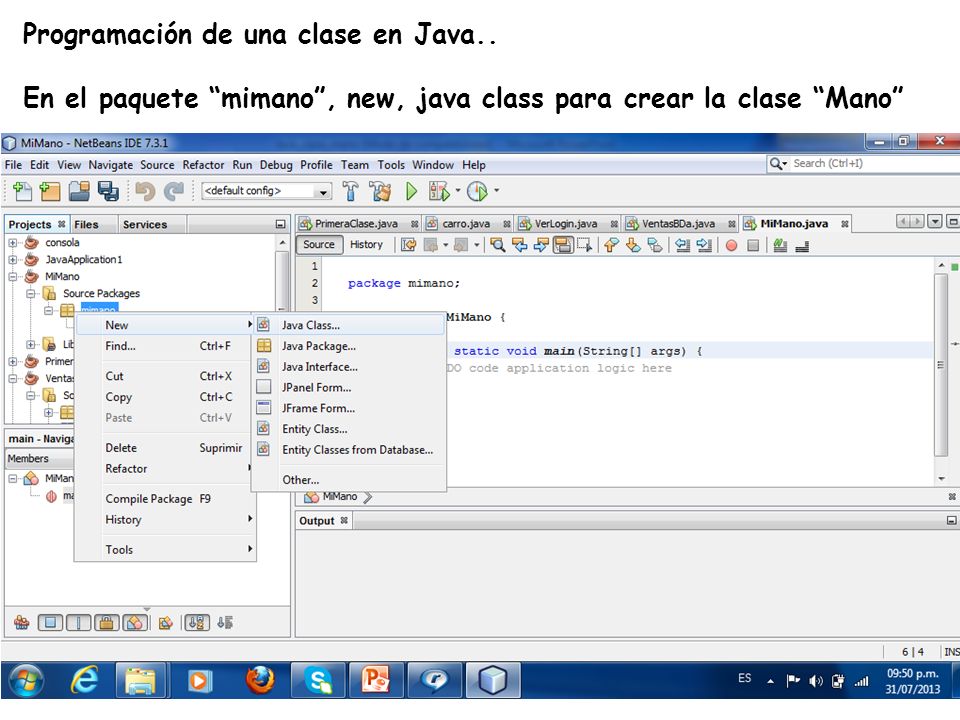960x720 pixels.
Task: Click the editor Find Selection magnifier icon
Action: (x=498, y=246)
